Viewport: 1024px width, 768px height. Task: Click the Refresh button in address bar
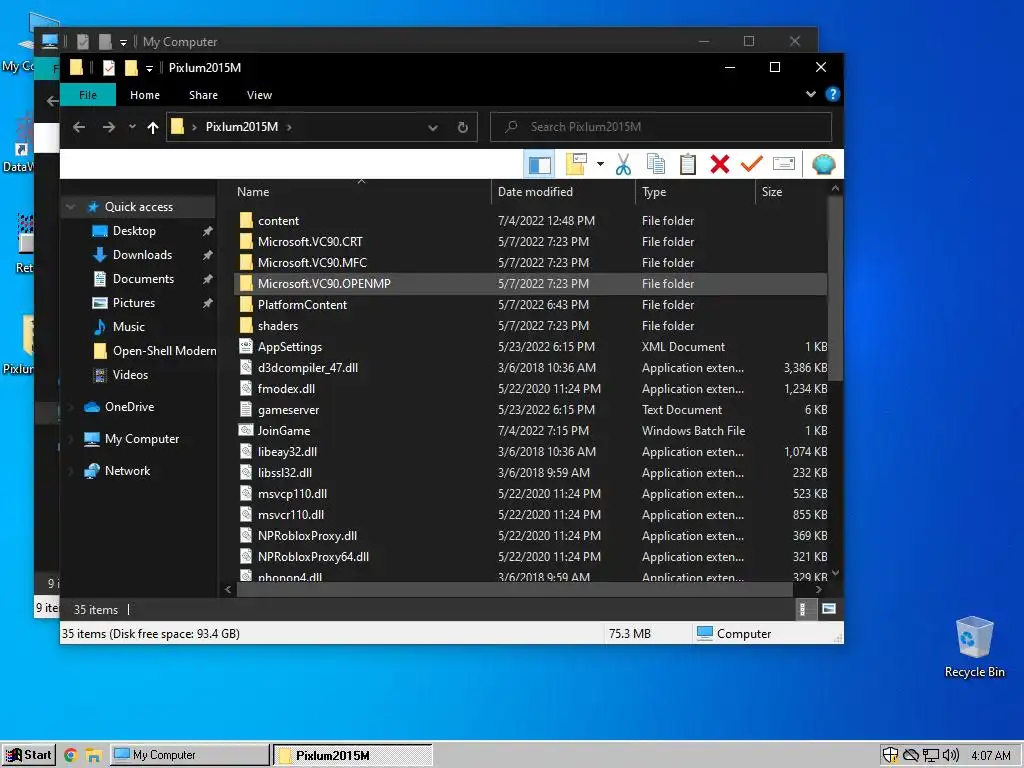(462, 127)
